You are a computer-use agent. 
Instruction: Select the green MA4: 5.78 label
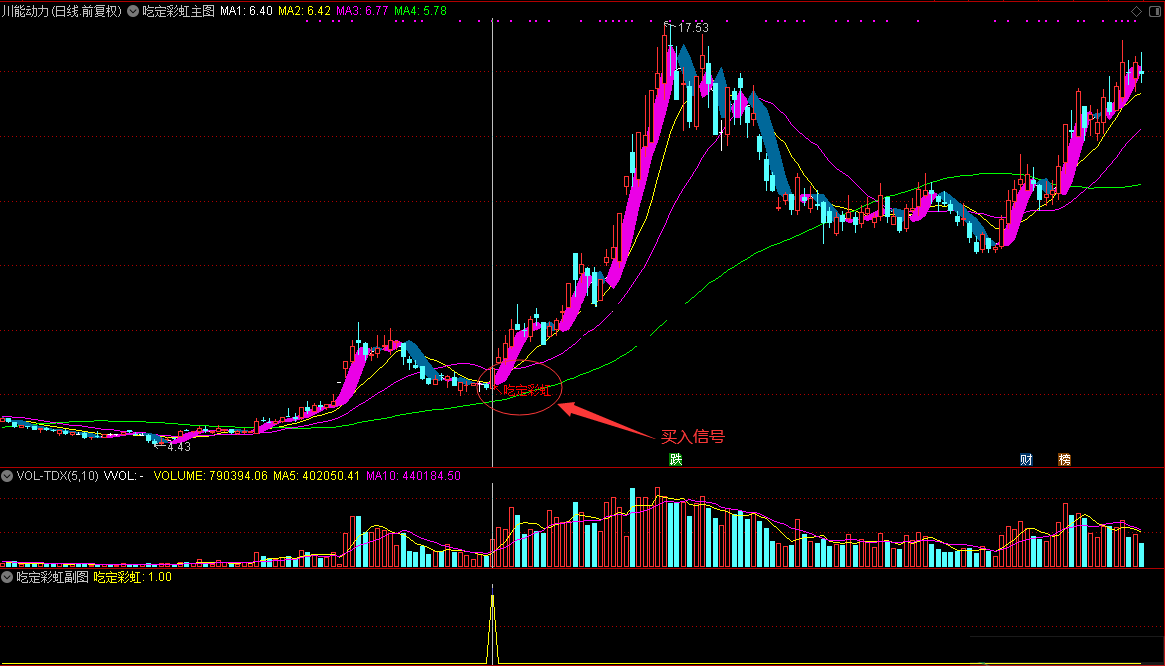[420, 11]
